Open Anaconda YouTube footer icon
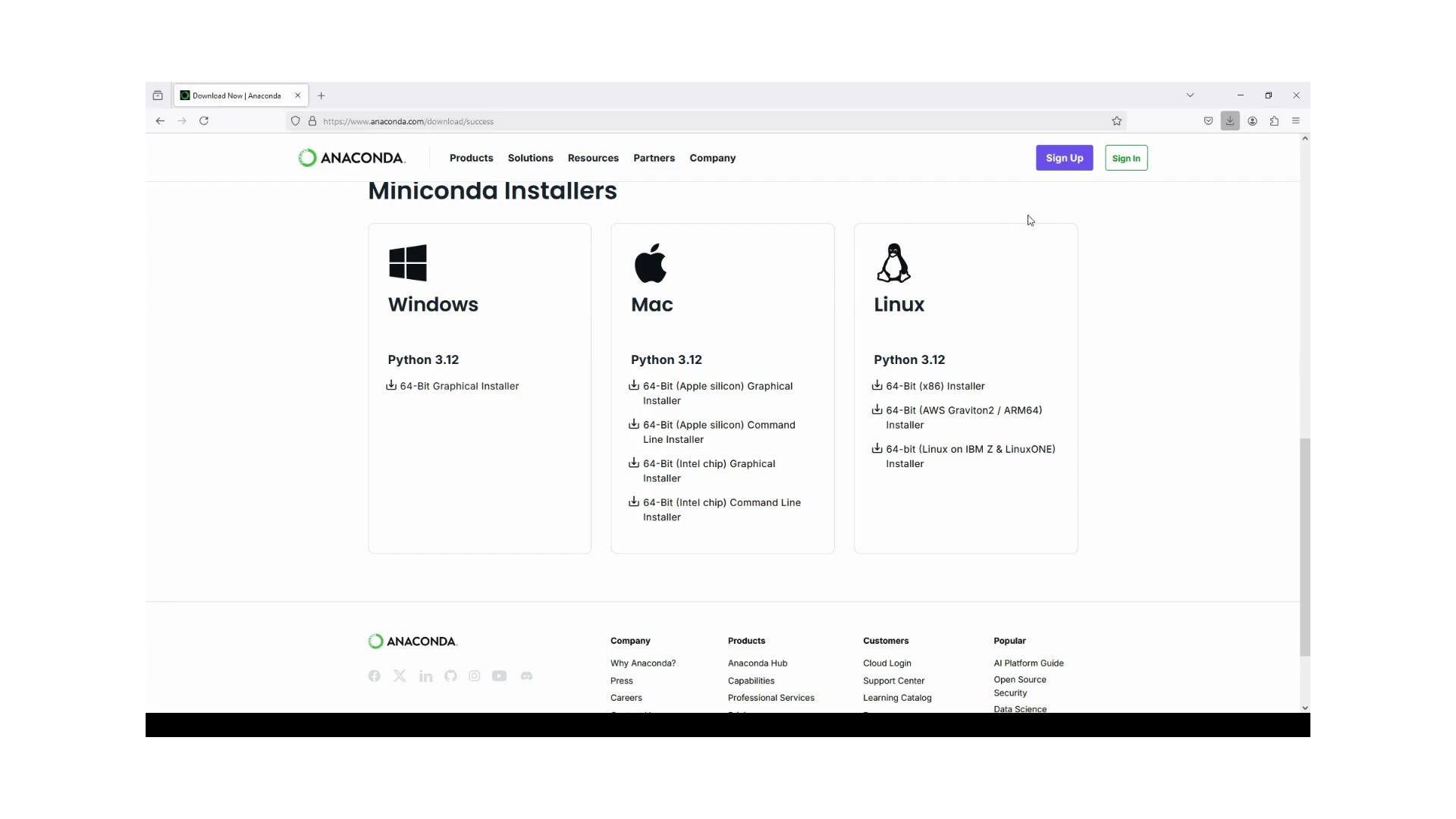The height and width of the screenshot is (819, 1456). [x=499, y=676]
